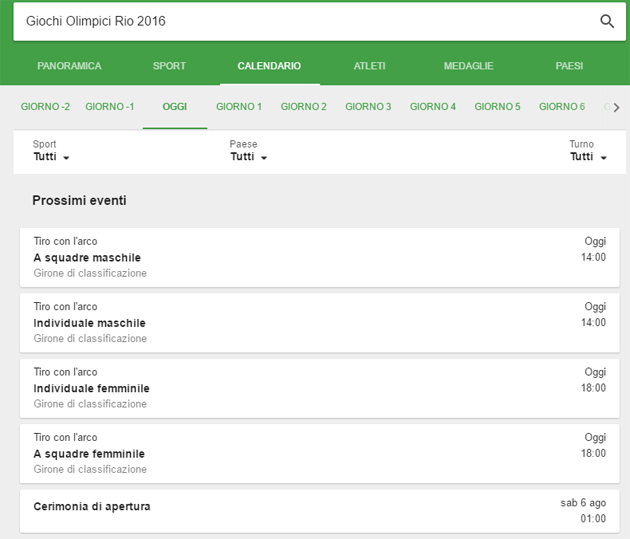The image size is (630, 539).
Task: Select the Giorno -1 day tab
Action: pyautogui.click(x=109, y=107)
